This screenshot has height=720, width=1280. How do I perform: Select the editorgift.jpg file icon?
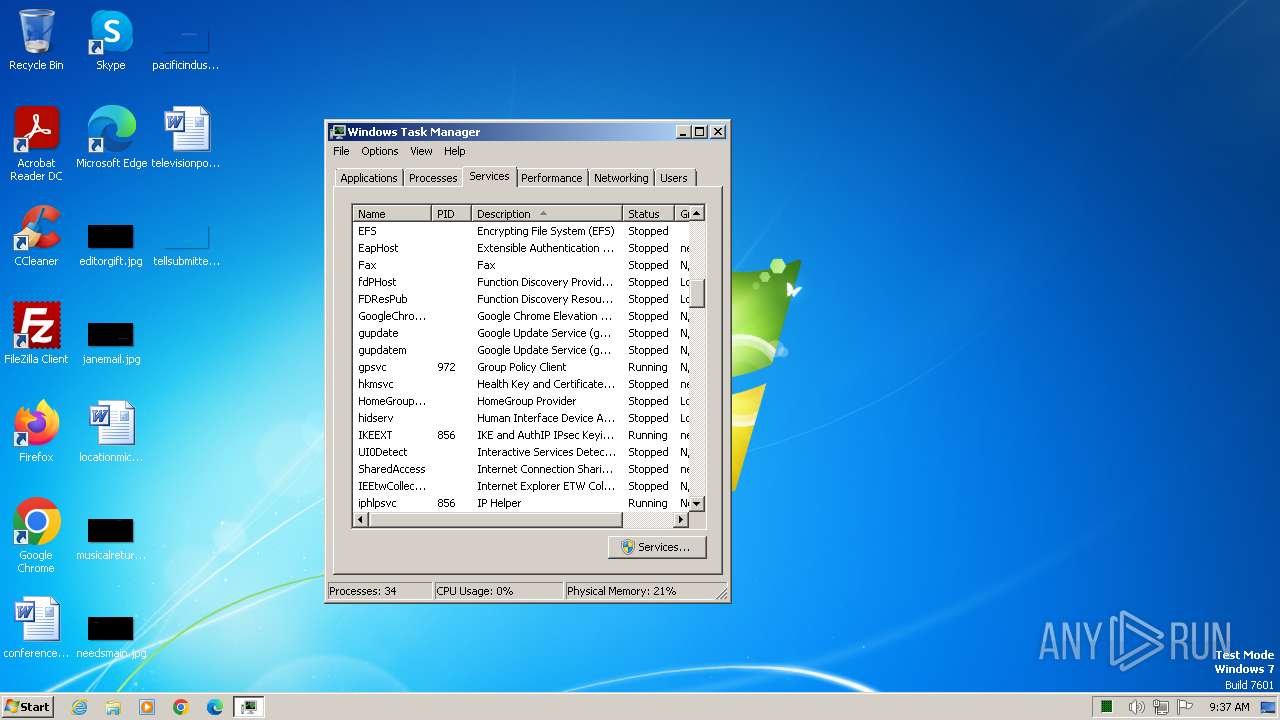111,245
